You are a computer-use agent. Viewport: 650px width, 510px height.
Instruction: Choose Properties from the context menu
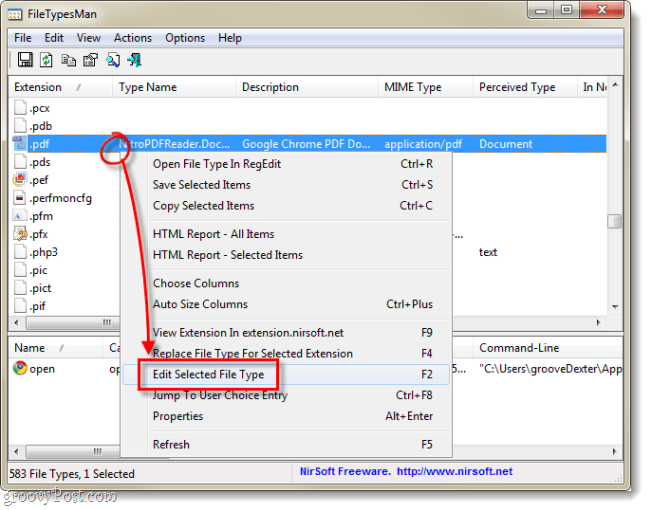point(286,416)
